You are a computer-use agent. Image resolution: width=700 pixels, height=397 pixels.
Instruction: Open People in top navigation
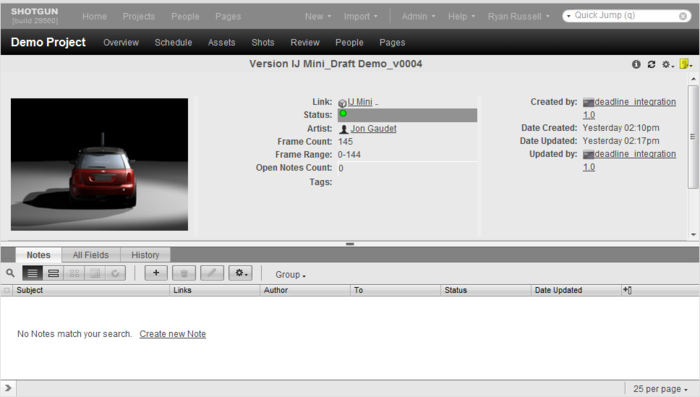pos(185,17)
